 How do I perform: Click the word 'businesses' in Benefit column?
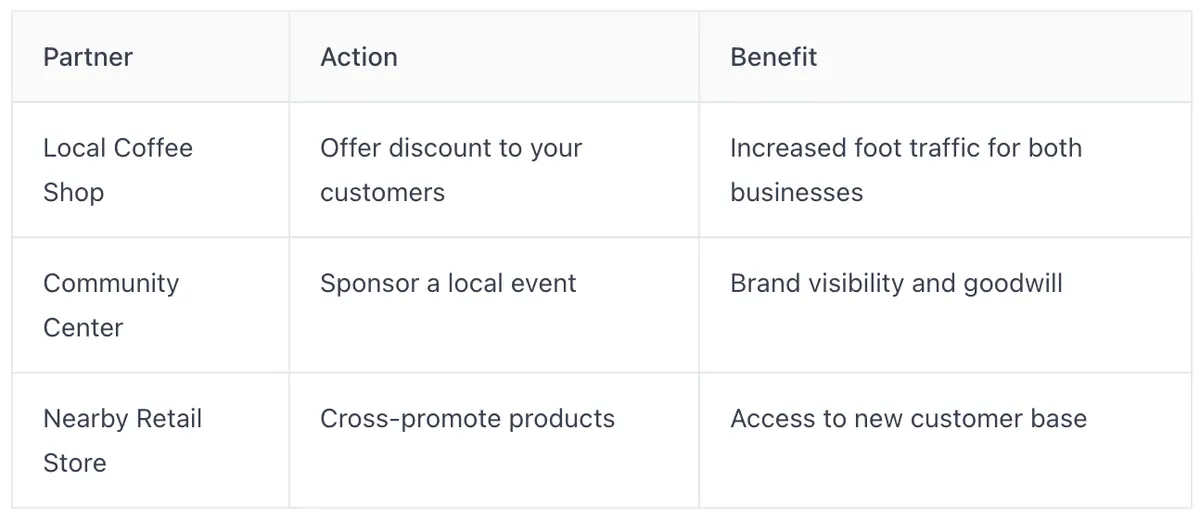pyautogui.click(x=796, y=192)
